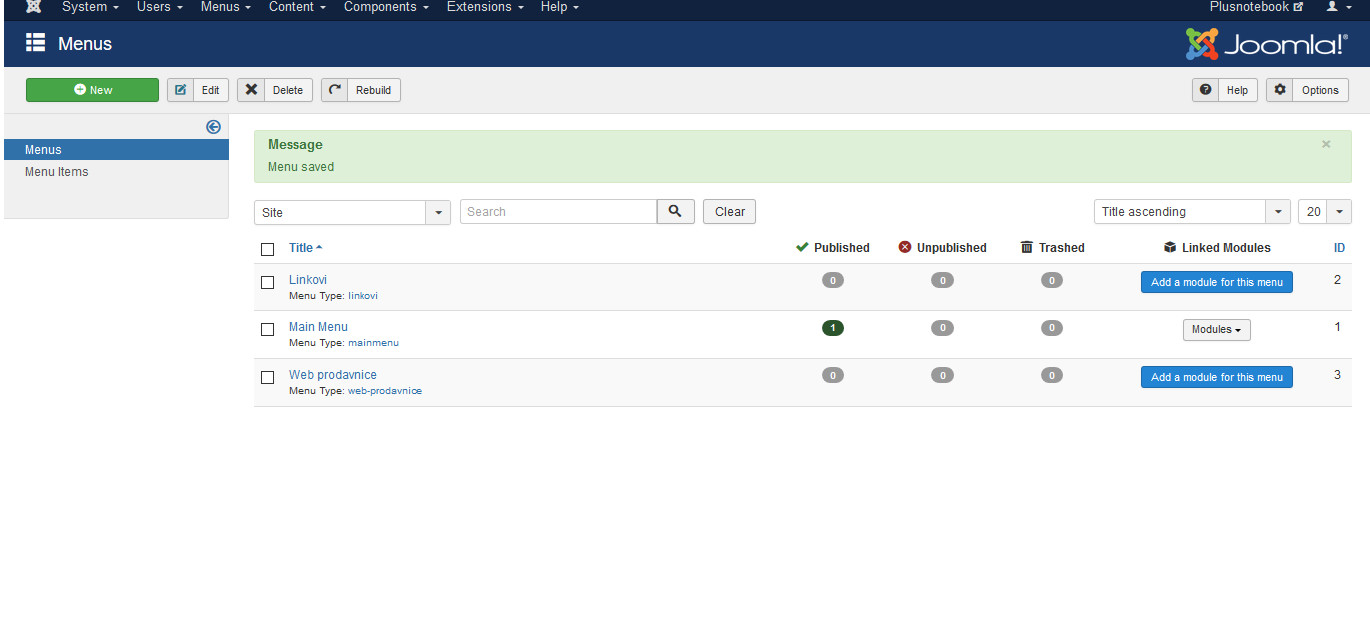Screen dimensions: 1370x618
Task: Click the green New button
Action: pos(92,90)
